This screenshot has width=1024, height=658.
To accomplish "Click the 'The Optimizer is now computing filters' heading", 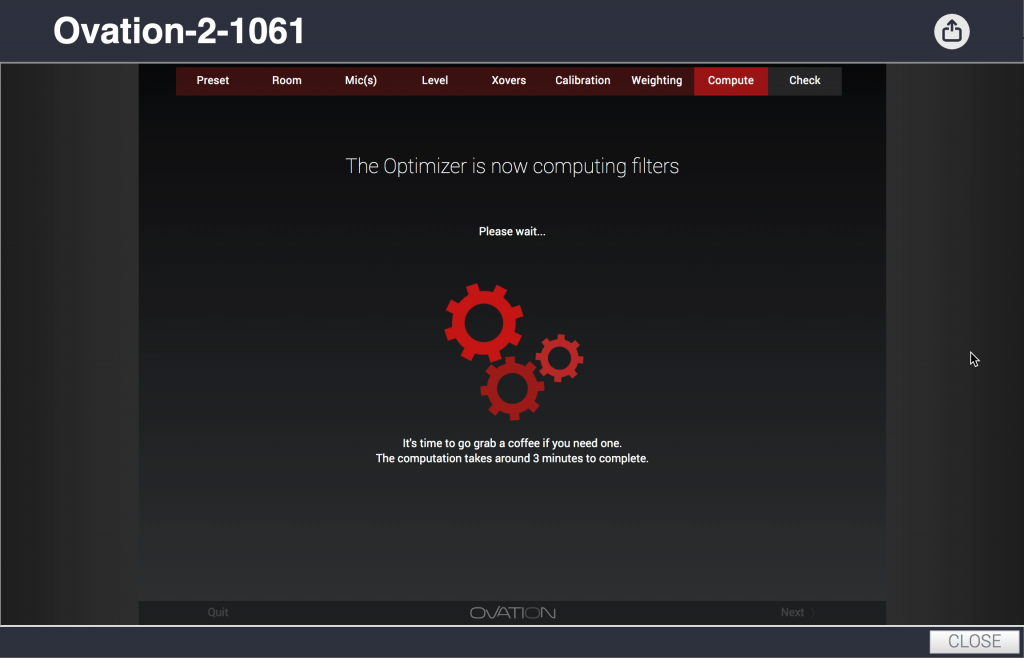I will 512,166.
